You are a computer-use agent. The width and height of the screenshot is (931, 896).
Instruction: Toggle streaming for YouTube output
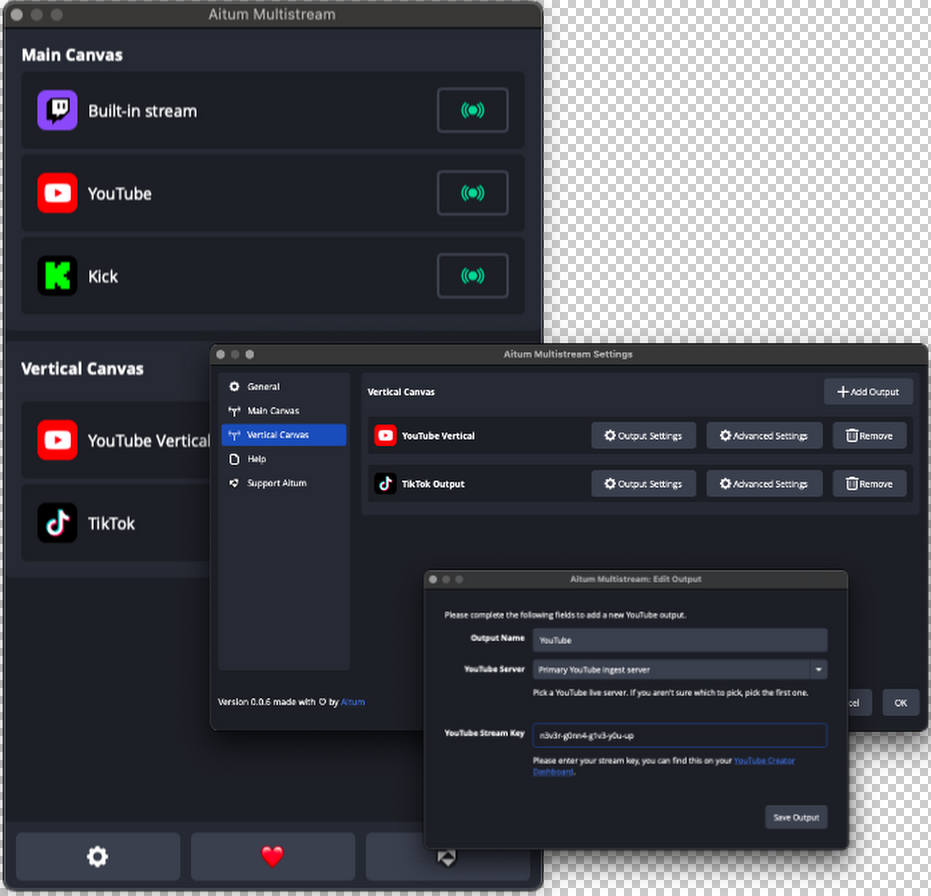click(x=472, y=193)
